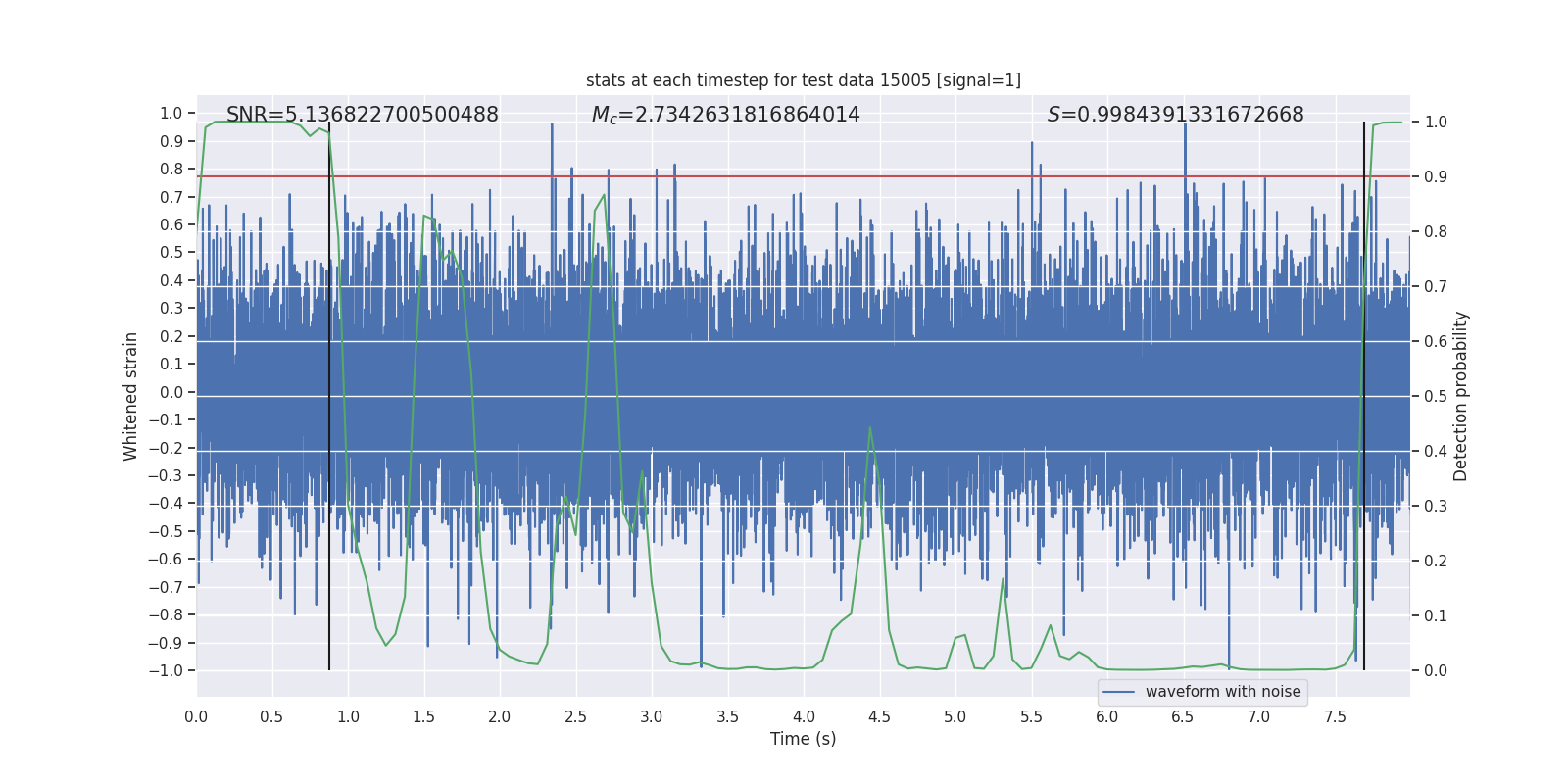The height and width of the screenshot is (784, 1568).
Task: Click the green probability peak near 4.5 seconds
Action: point(870,429)
